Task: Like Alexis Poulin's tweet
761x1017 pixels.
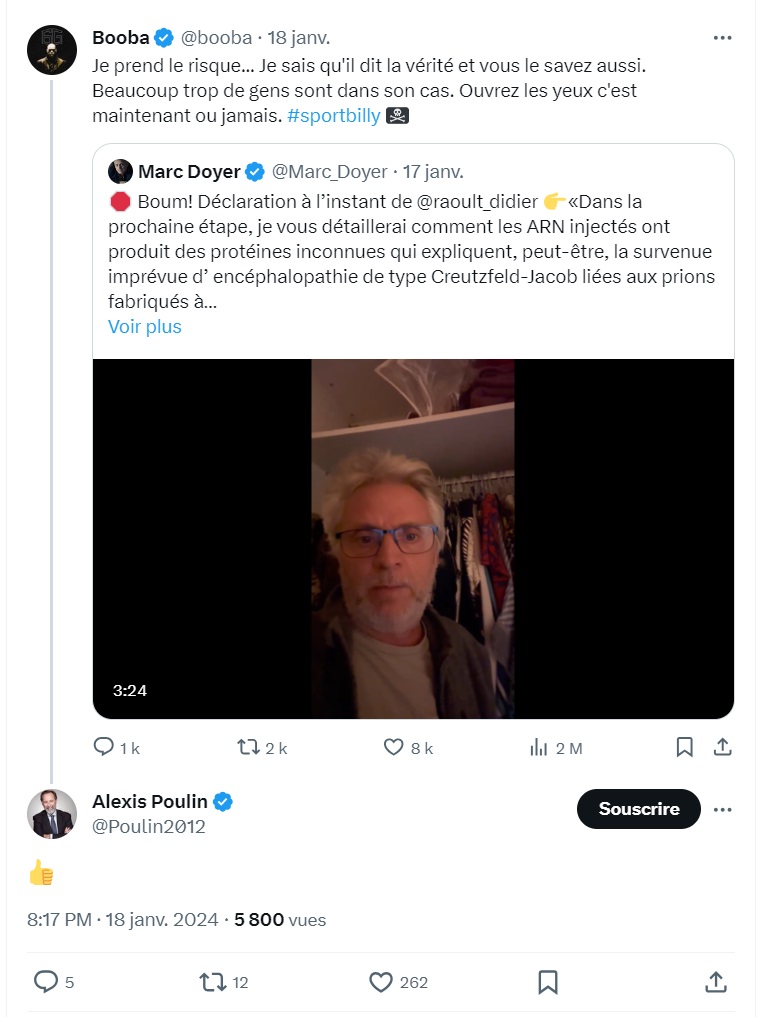Action: point(381,982)
